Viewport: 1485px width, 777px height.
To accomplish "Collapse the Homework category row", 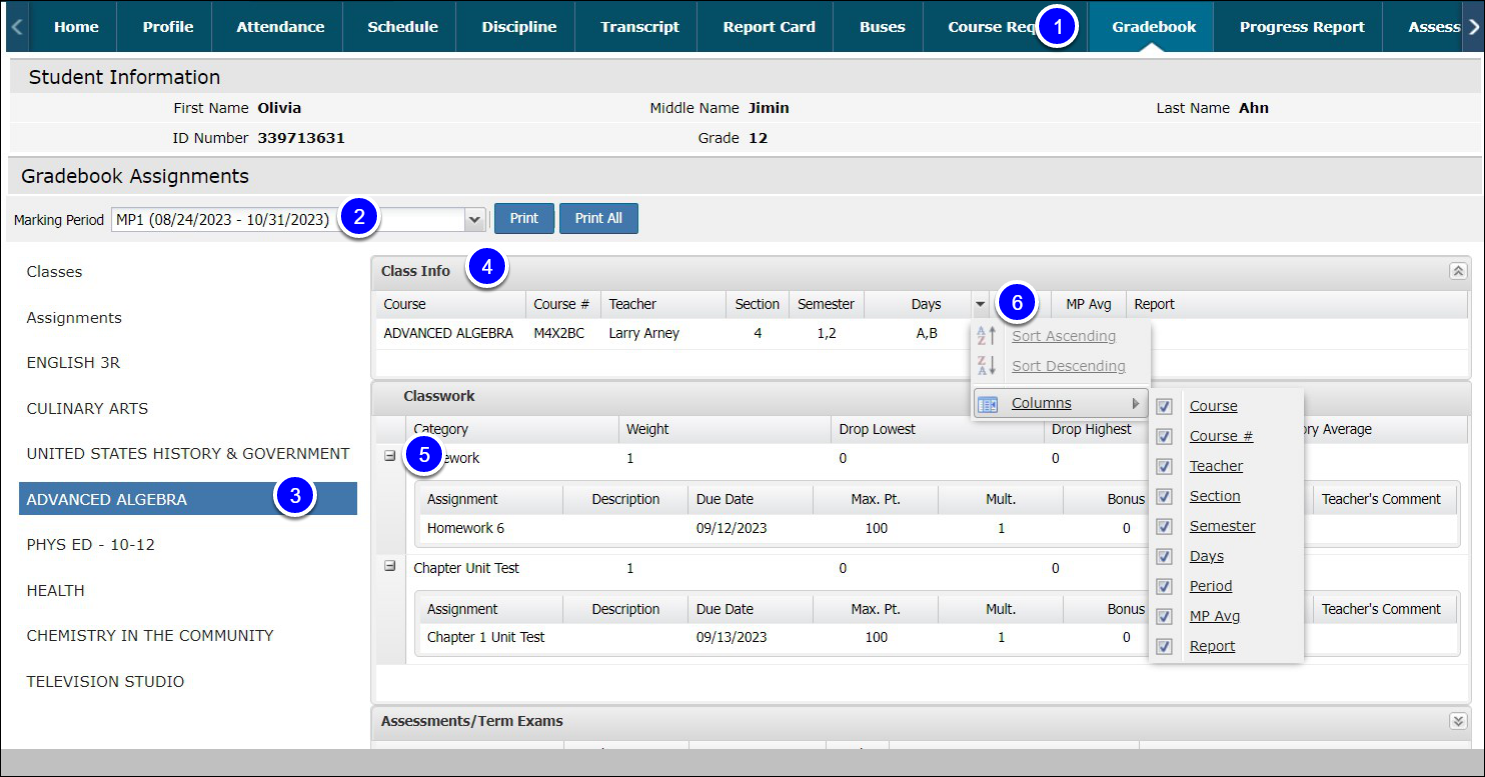I will click(390, 456).
